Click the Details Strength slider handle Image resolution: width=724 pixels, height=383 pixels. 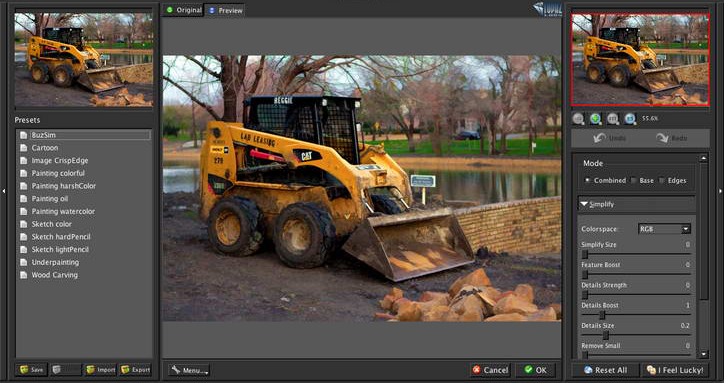pyautogui.click(x=585, y=295)
